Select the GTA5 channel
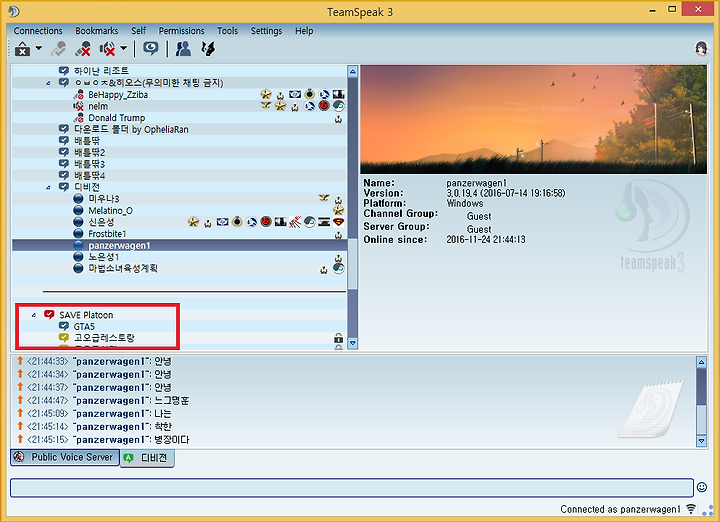This screenshot has width=720, height=522. coord(84,326)
